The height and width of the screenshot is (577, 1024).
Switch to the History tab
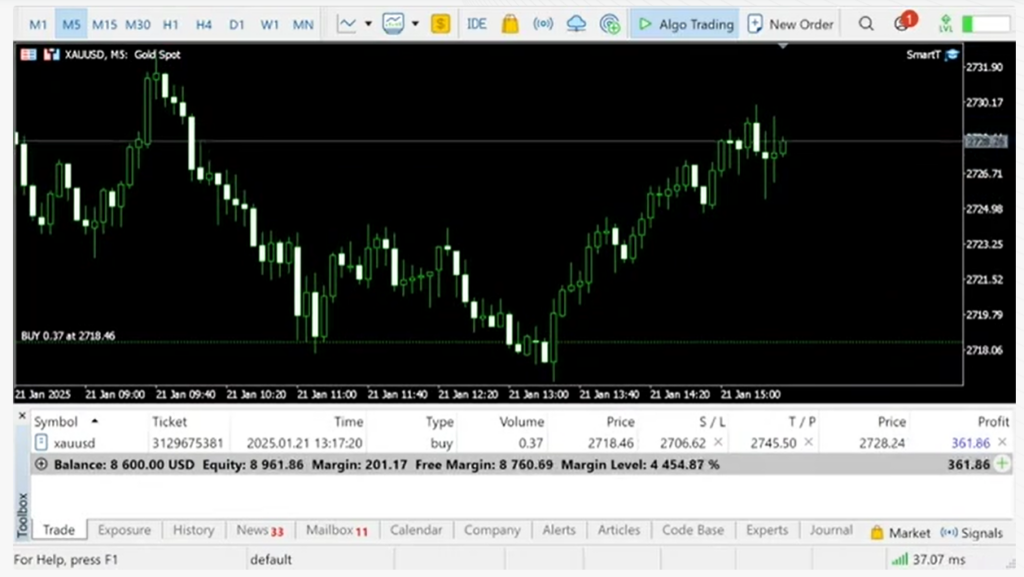coord(193,530)
